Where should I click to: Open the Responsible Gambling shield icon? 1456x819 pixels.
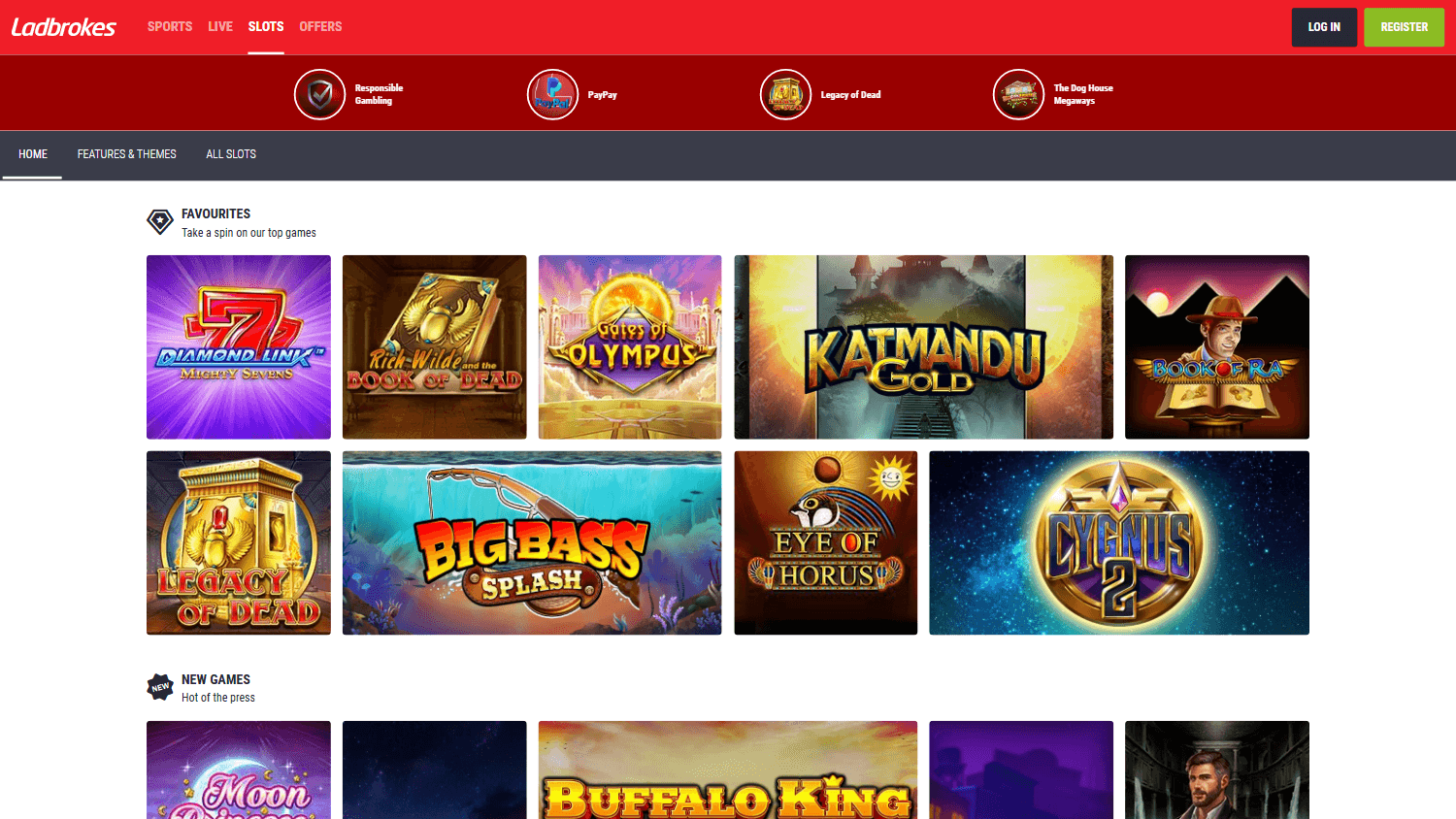319,94
